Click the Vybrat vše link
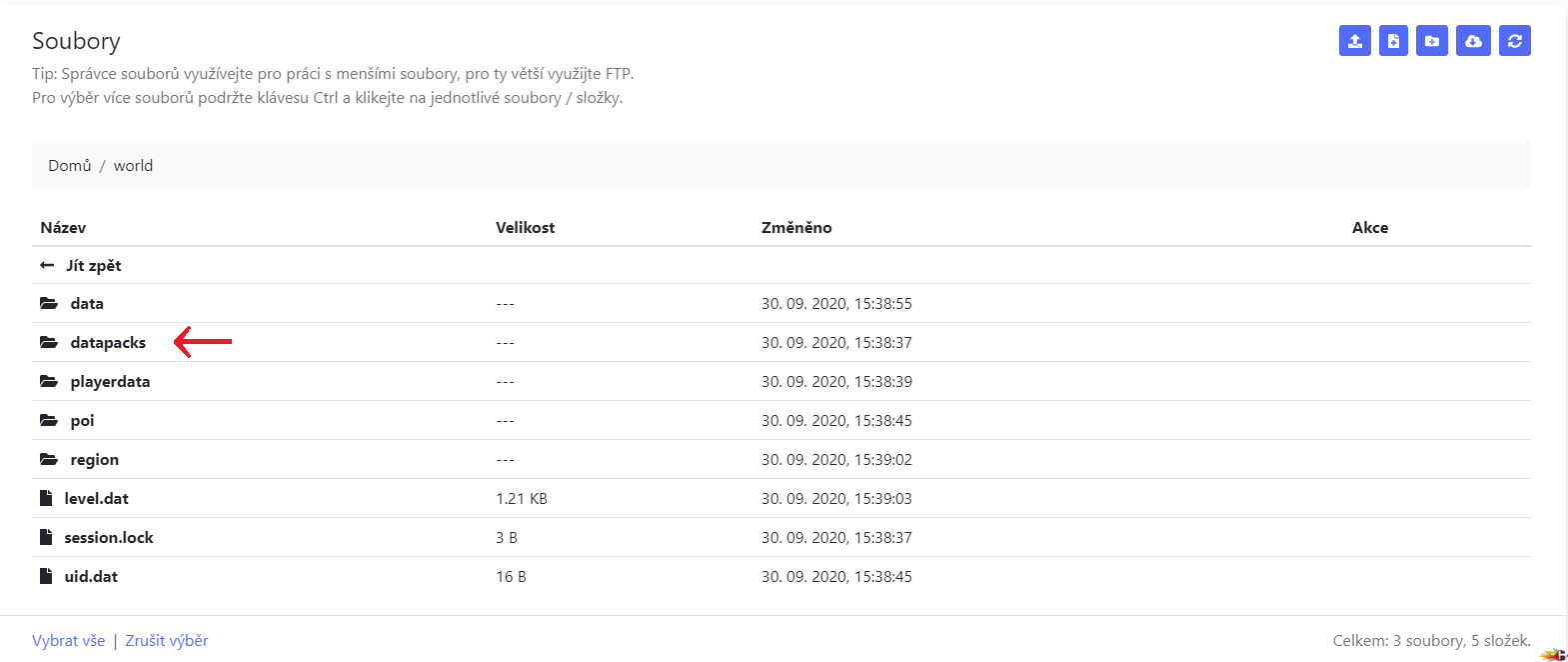Viewport: 1568px width, 662px height. coord(68,640)
